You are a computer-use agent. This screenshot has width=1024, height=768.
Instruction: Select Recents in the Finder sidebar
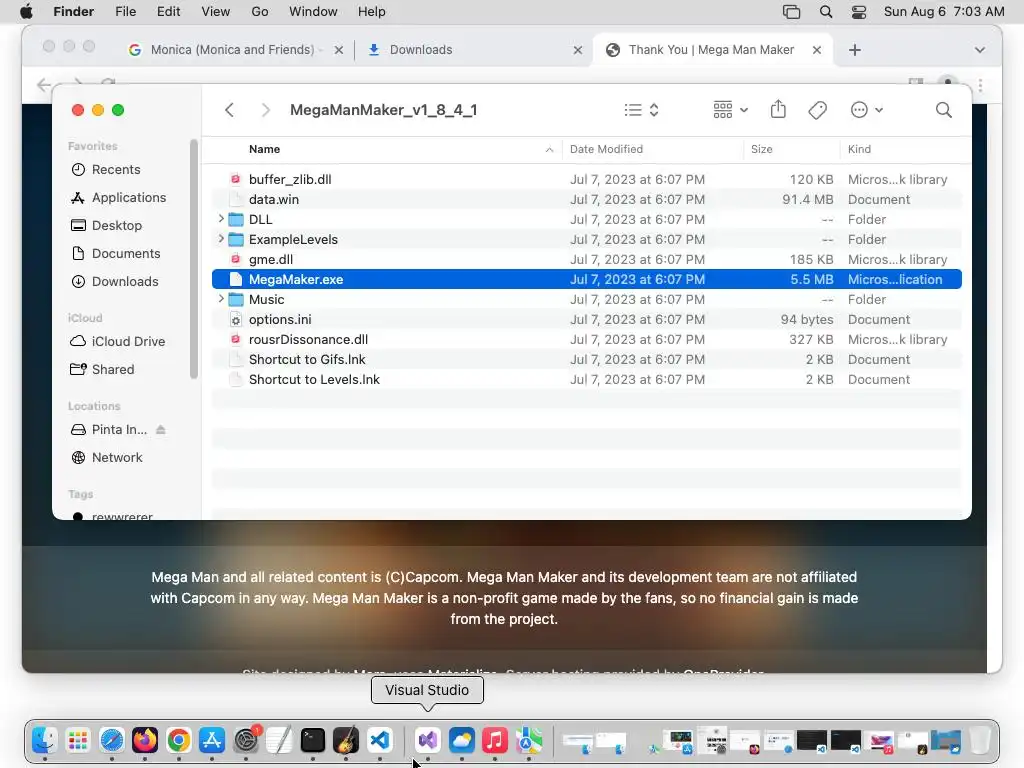point(116,169)
